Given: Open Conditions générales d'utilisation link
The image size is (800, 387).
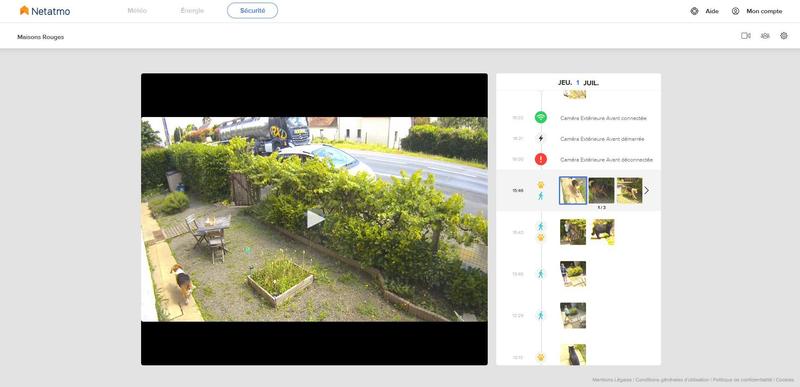Looking at the screenshot, I should click(672, 380).
